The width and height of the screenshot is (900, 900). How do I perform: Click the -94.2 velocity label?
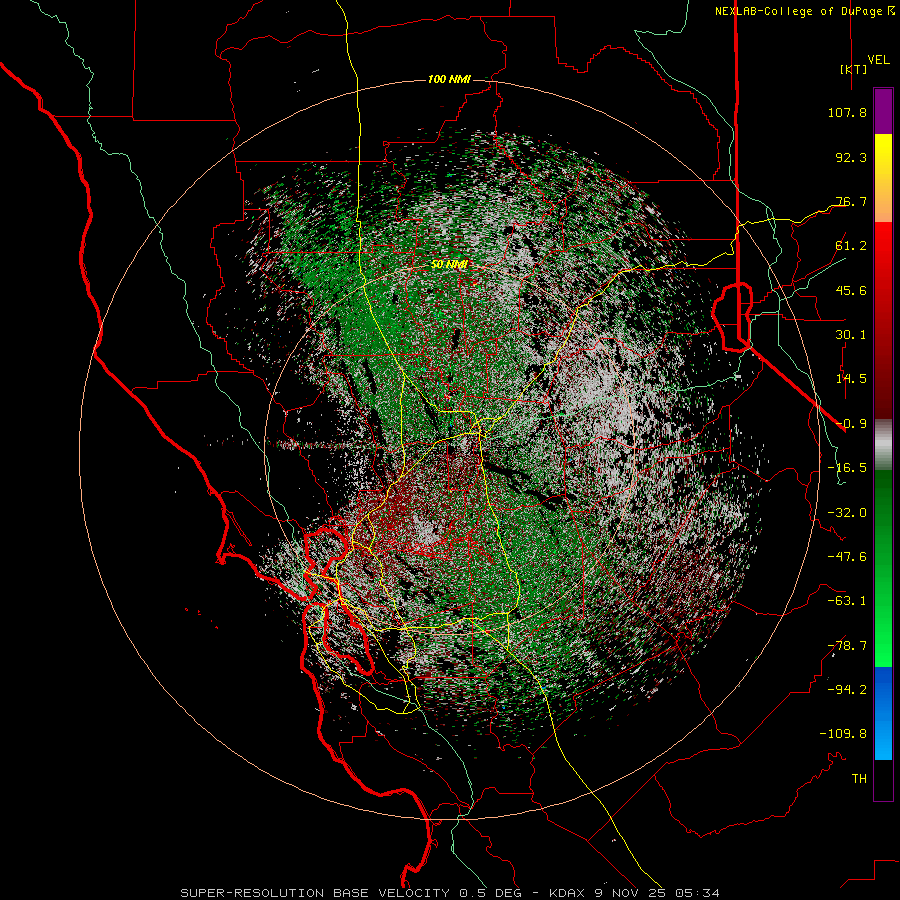coord(847,690)
